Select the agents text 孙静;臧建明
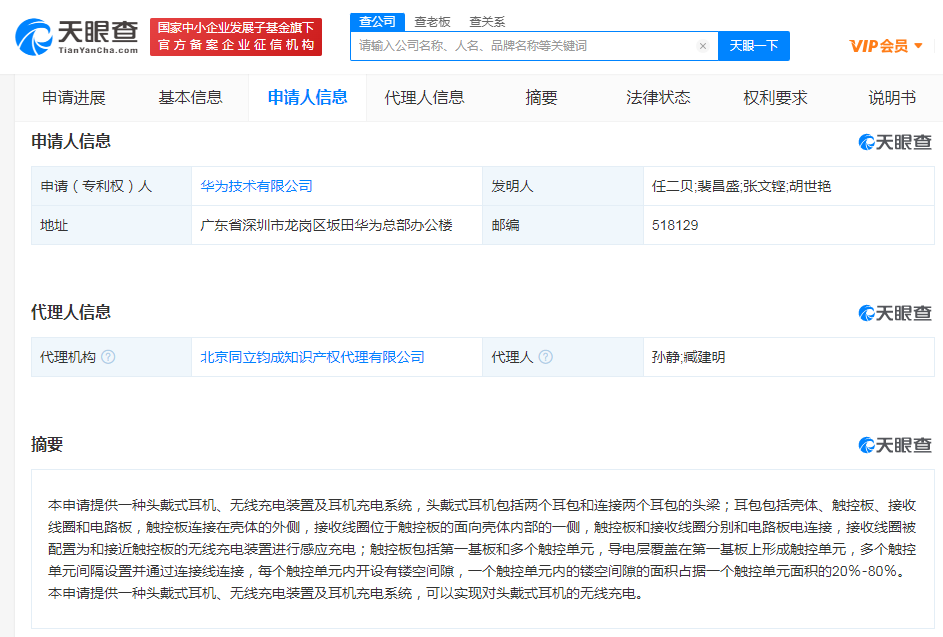943x637 pixels. tap(689, 357)
